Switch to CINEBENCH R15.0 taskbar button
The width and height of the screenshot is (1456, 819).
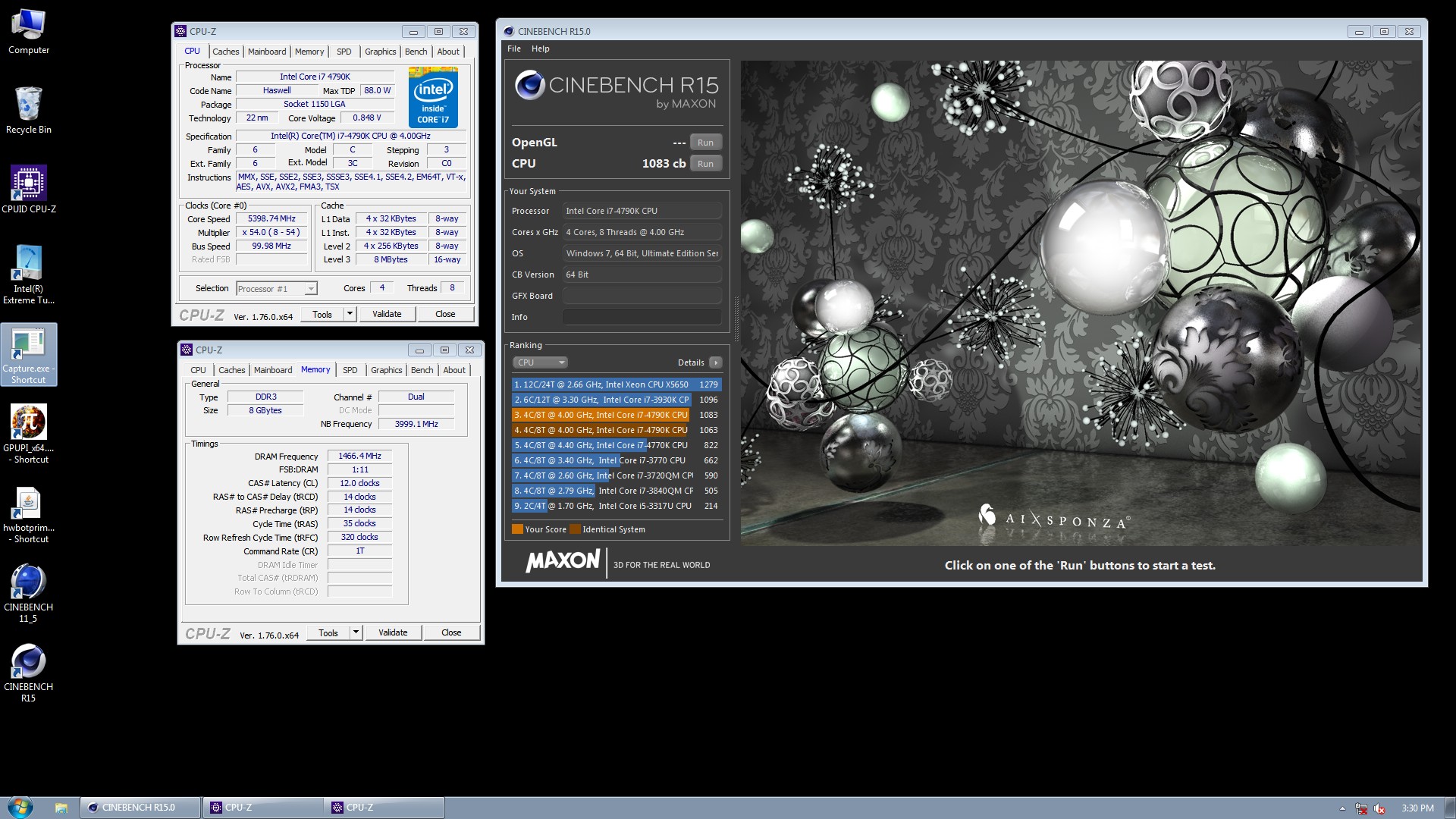tap(140, 808)
